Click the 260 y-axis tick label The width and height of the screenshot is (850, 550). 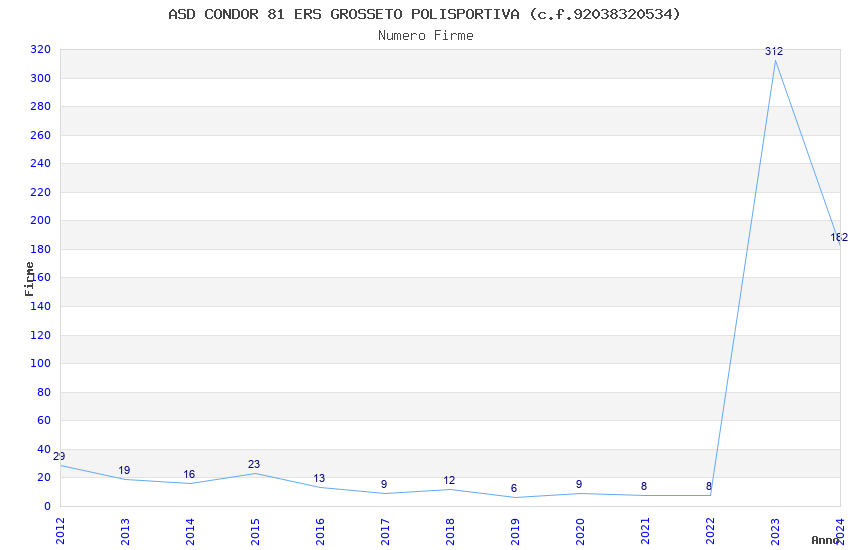coord(41,135)
